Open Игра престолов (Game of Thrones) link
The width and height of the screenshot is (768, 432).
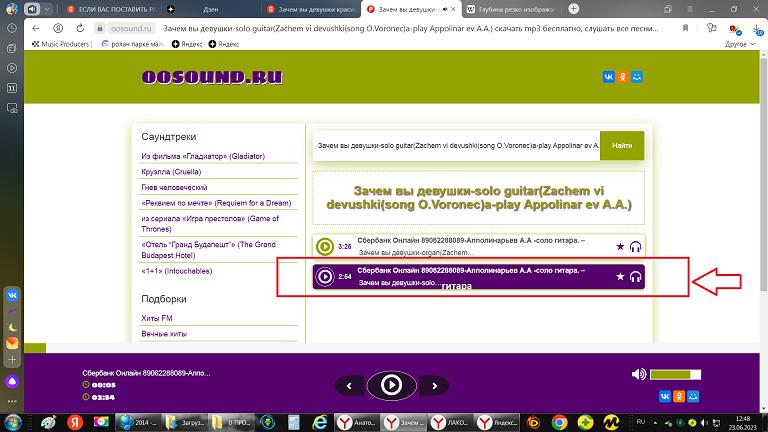[210, 224]
